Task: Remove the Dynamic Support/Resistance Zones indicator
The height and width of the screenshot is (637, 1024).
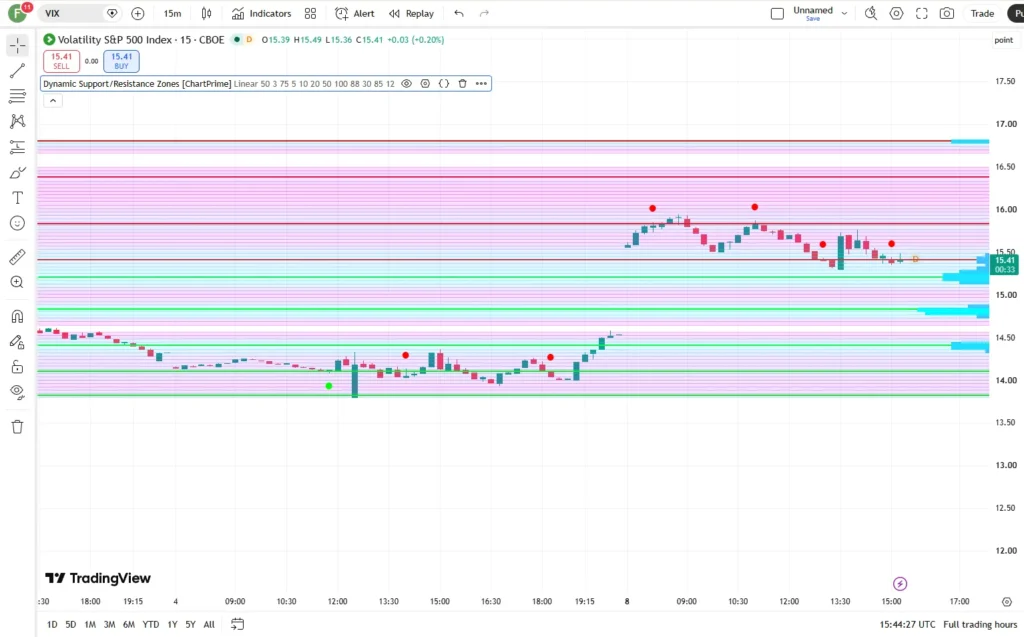Action: [462, 84]
